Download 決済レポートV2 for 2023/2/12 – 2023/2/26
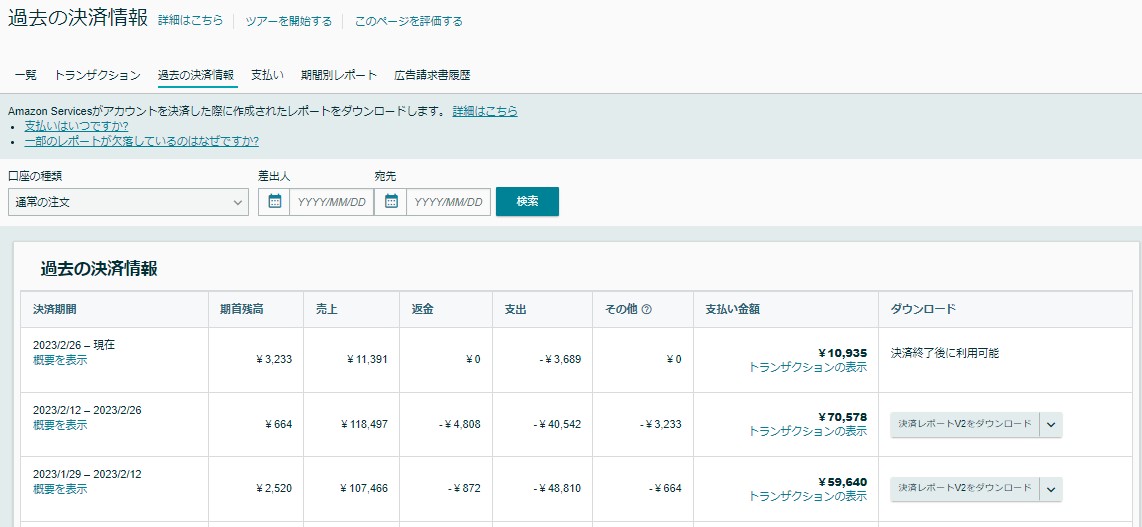1142x527 pixels. pyautogui.click(x=964, y=424)
